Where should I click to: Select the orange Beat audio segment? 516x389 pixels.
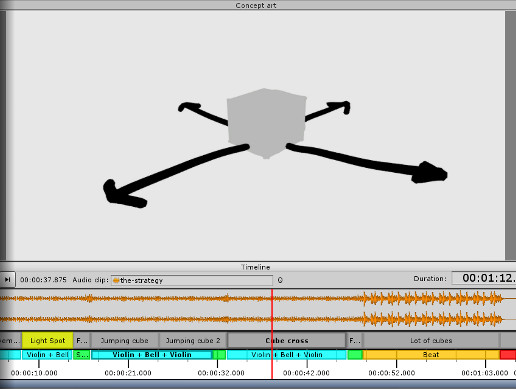coord(431,355)
